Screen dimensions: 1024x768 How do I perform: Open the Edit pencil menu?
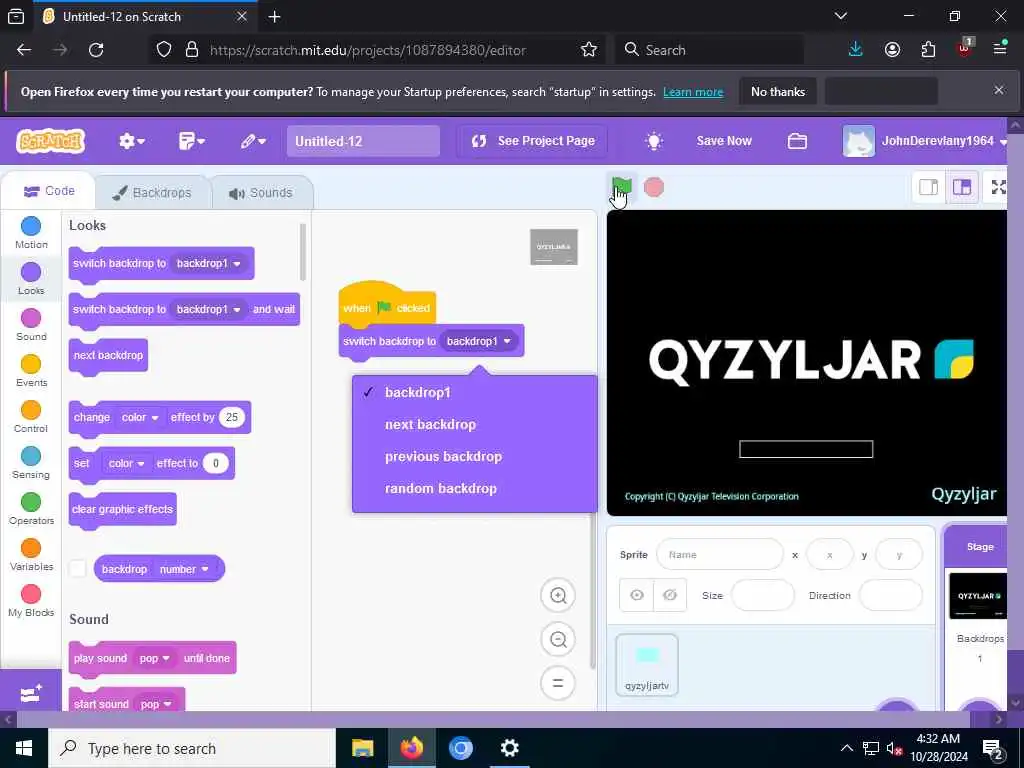pyautogui.click(x=253, y=140)
